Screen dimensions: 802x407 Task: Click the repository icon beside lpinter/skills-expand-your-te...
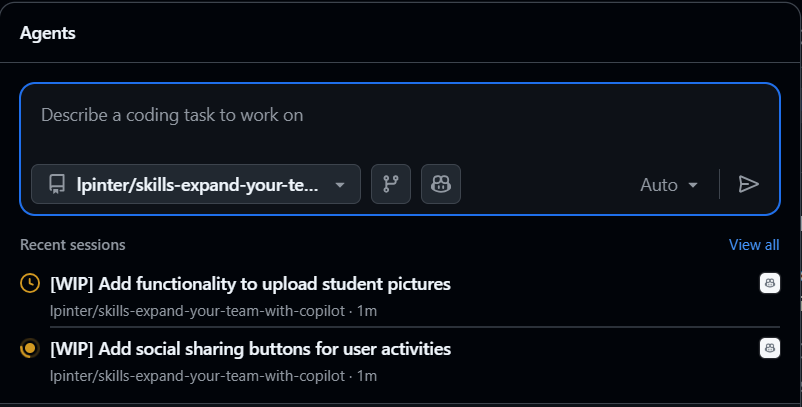pos(56,184)
